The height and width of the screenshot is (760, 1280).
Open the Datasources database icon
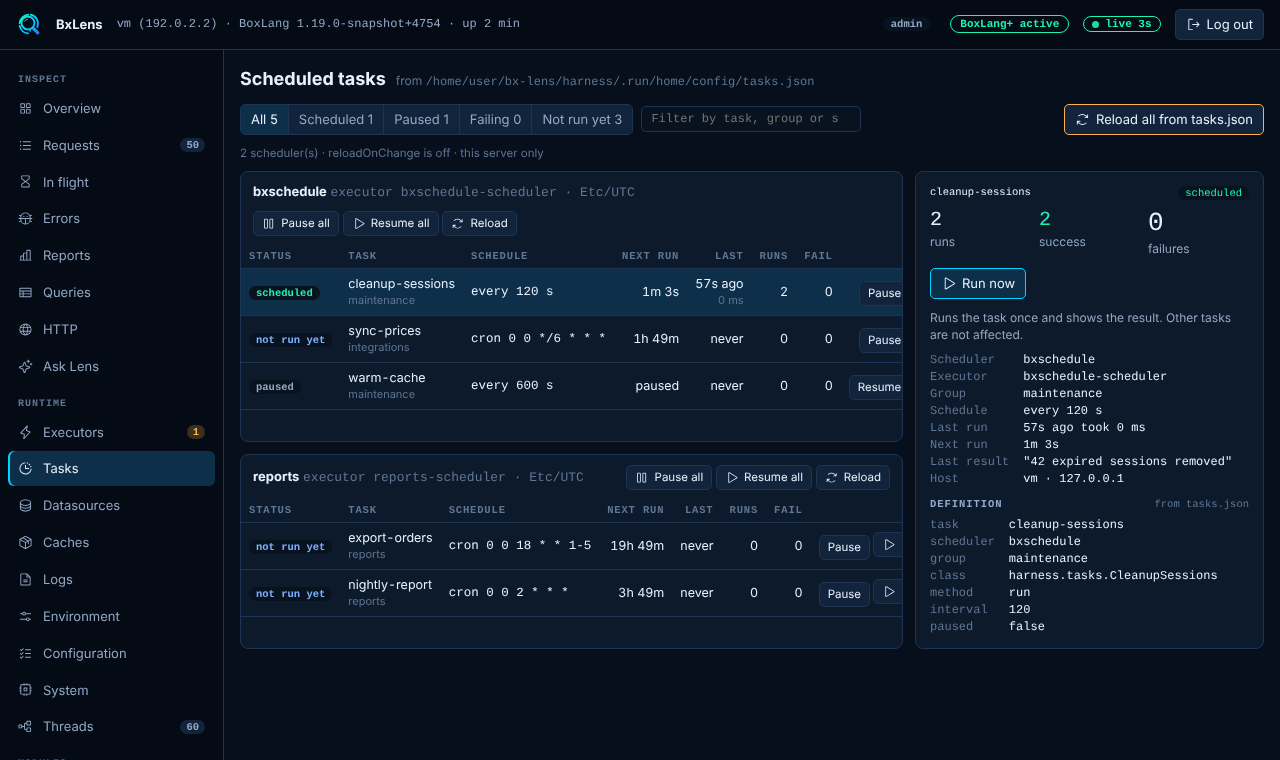25,505
